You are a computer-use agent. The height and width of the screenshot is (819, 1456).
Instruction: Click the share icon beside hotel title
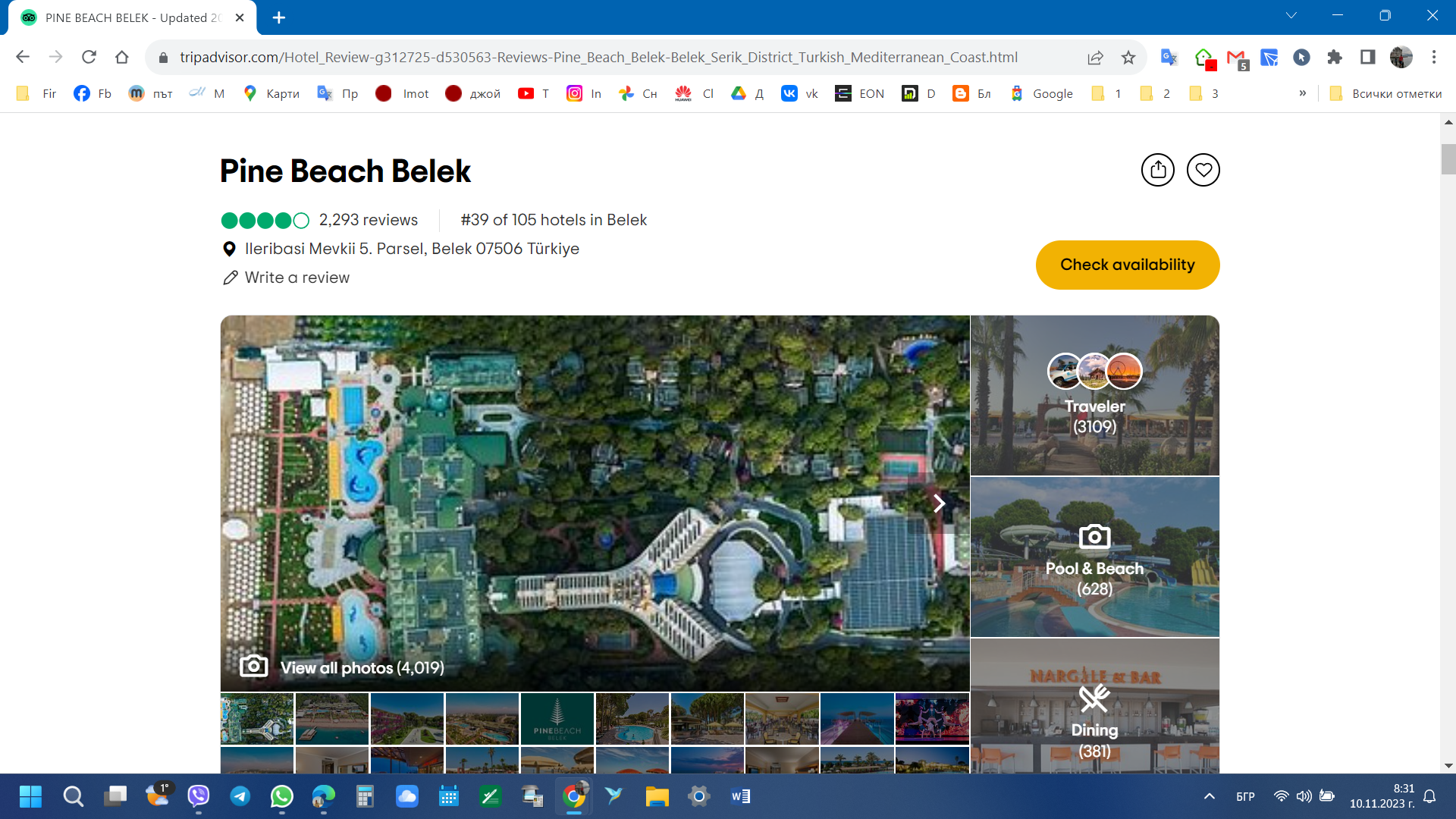(x=1157, y=170)
